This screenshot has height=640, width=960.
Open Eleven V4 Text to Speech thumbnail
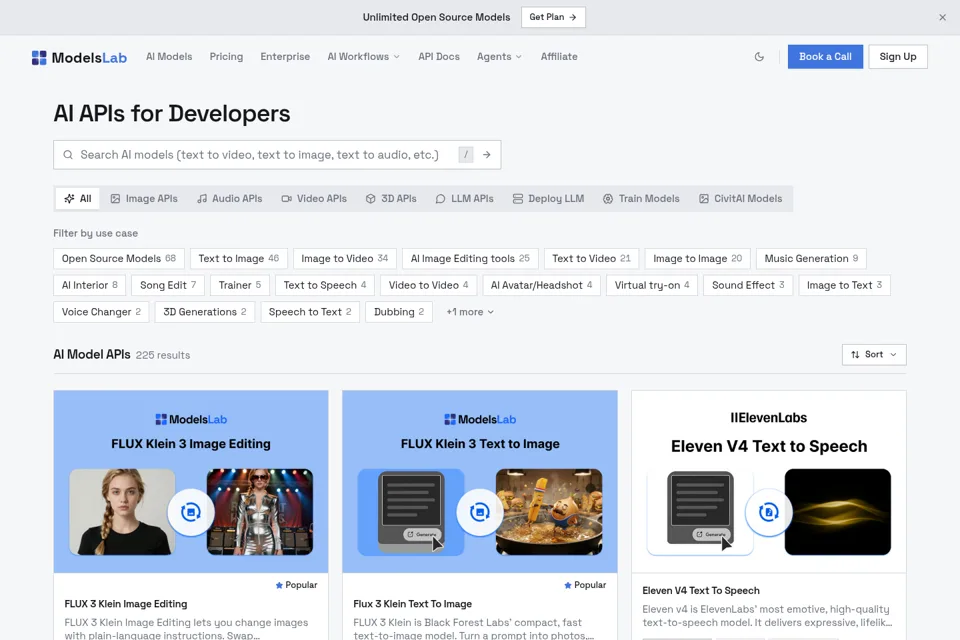[769, 481]
